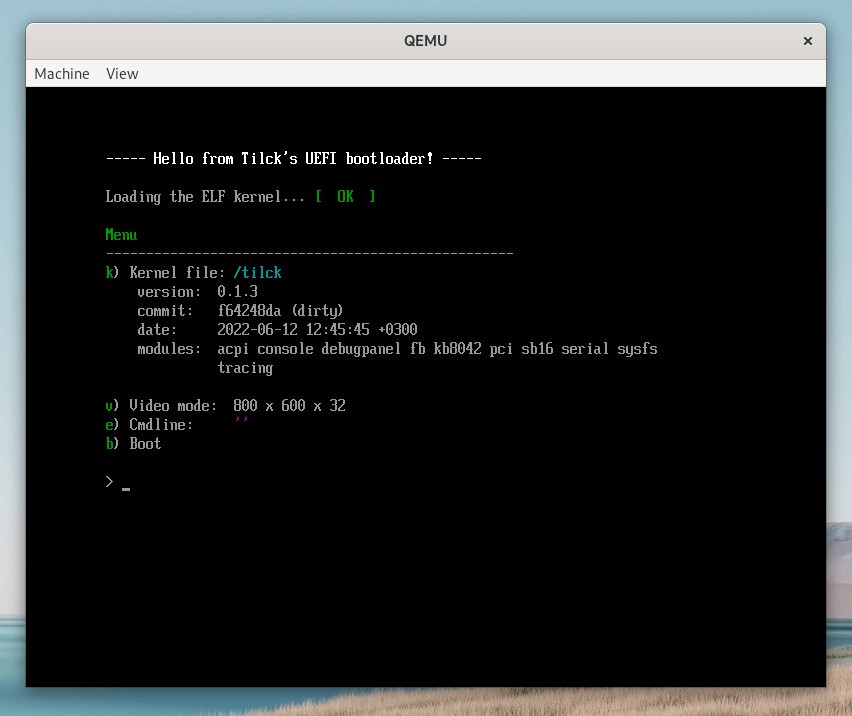Open the View menu
Viewport: 852px width, 716px height.
tap(122, 73)
